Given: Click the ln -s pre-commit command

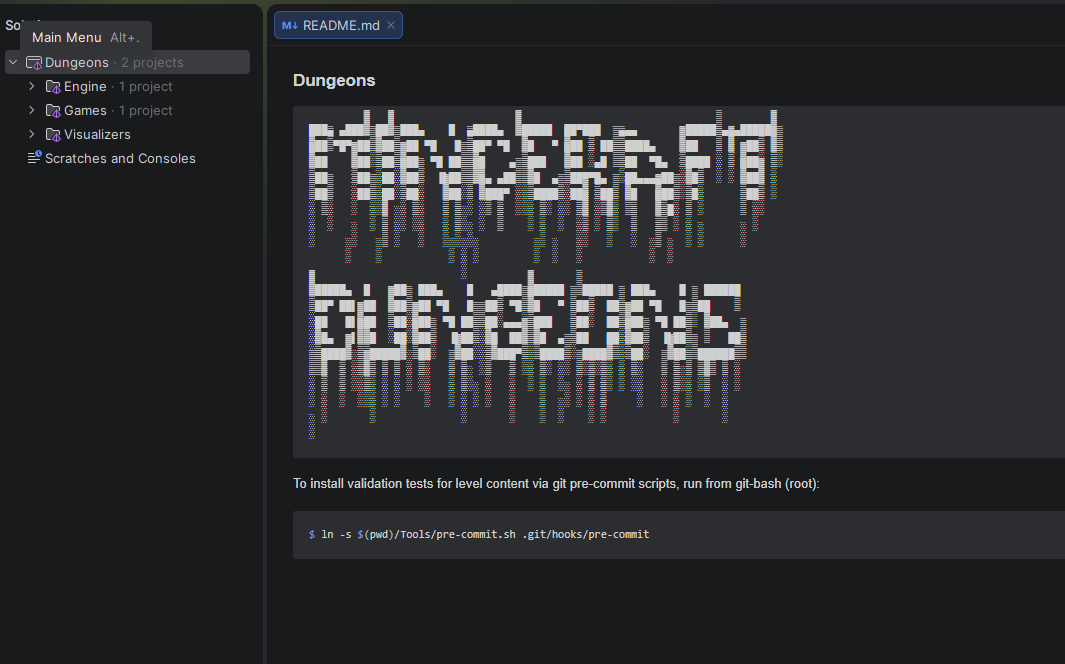Looking at the screenshot, I should click(x=479, y=534).
